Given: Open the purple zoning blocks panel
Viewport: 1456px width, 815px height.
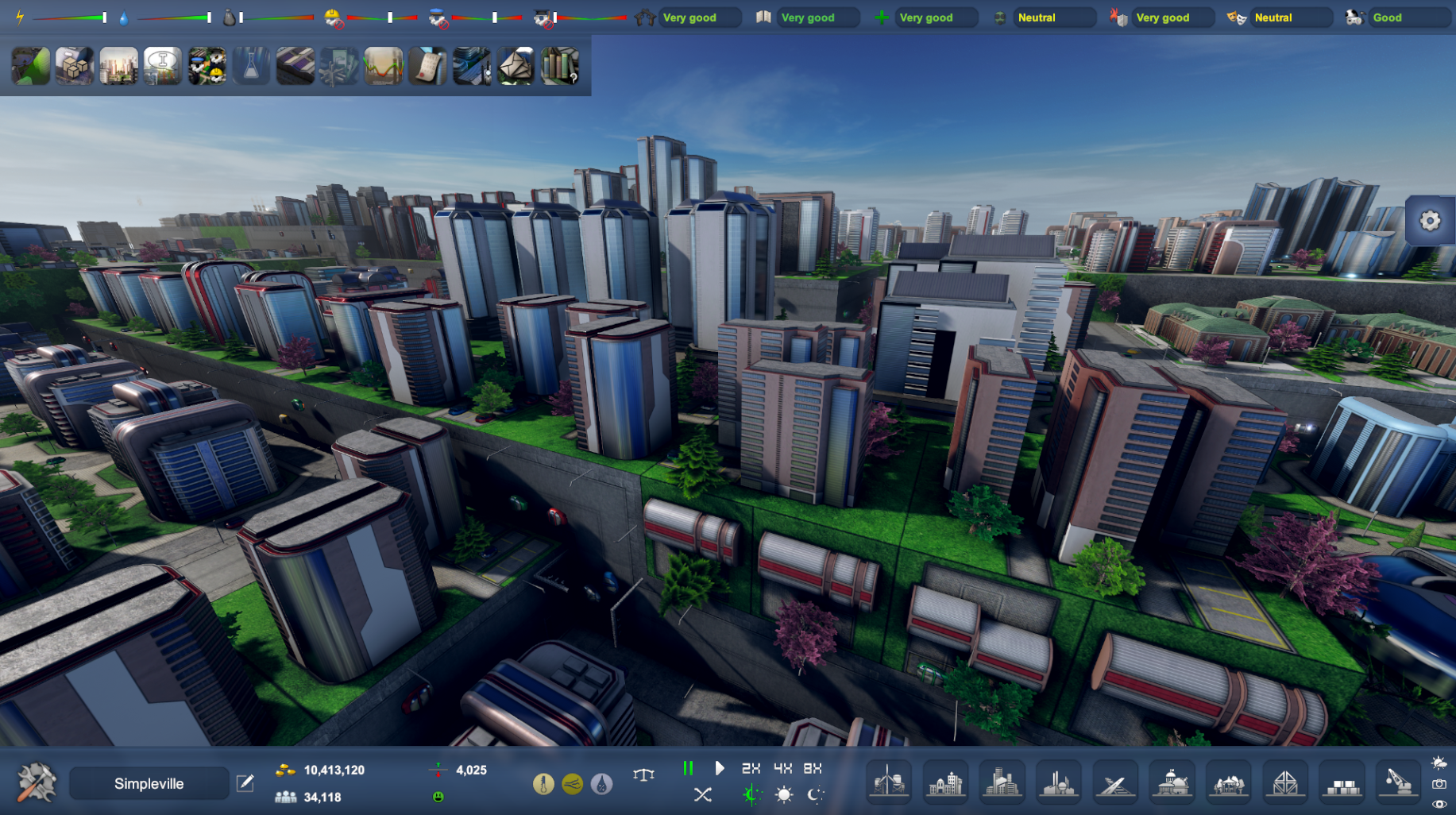Looking at the screenshot, I should 295,65.
